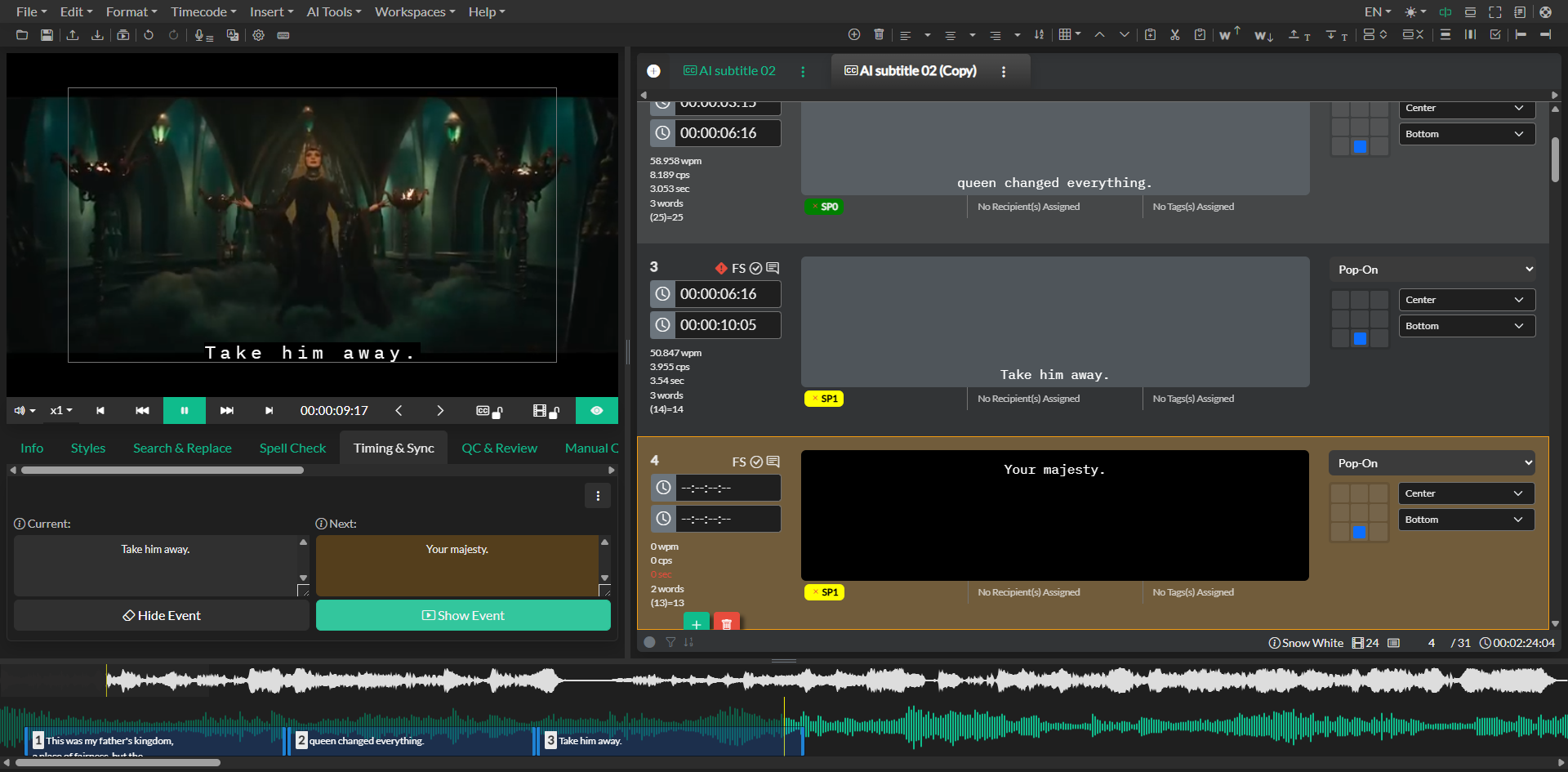Open the Workspaces menu

coord(415,12)
